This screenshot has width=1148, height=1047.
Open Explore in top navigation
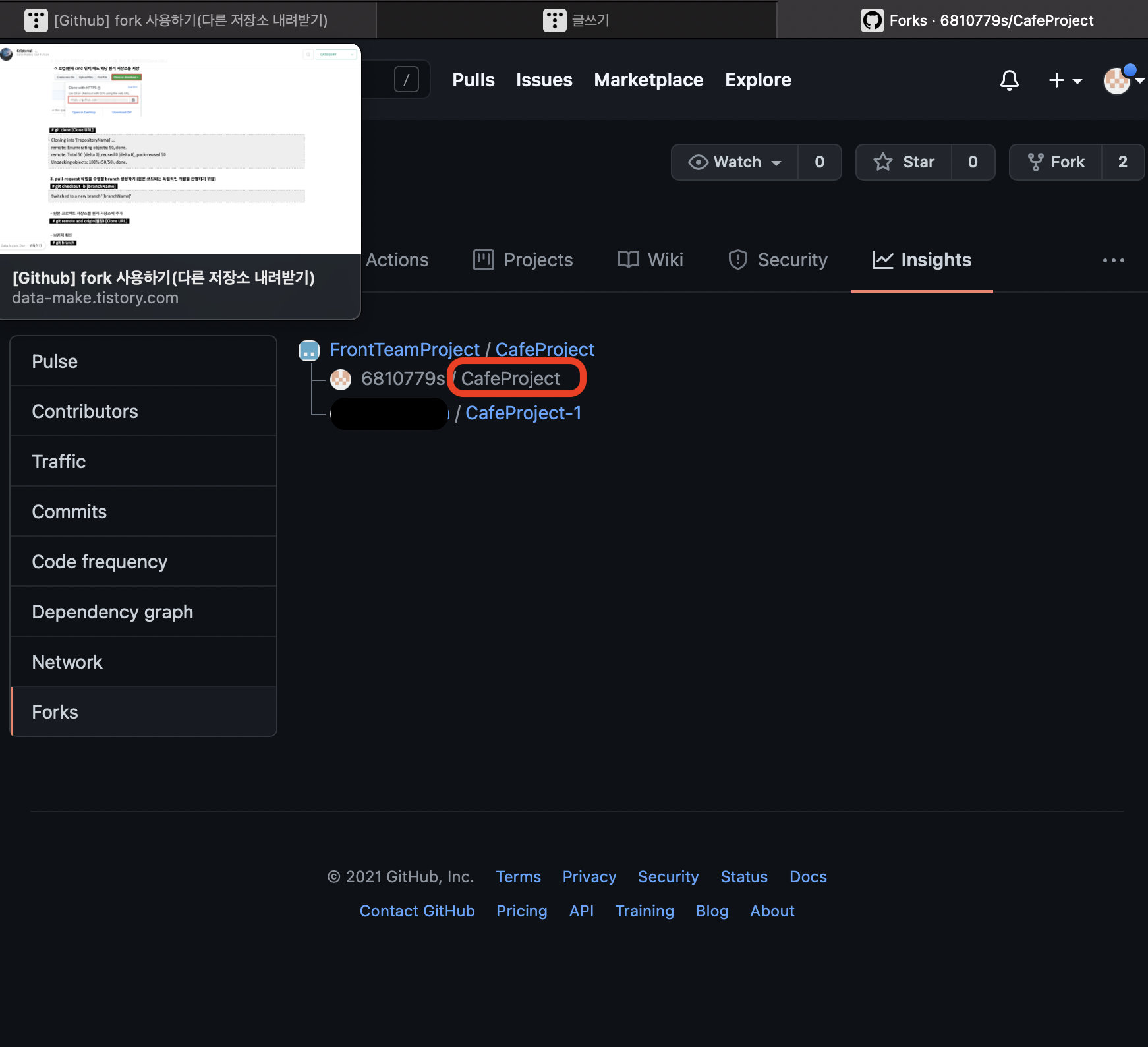point(758,80)
